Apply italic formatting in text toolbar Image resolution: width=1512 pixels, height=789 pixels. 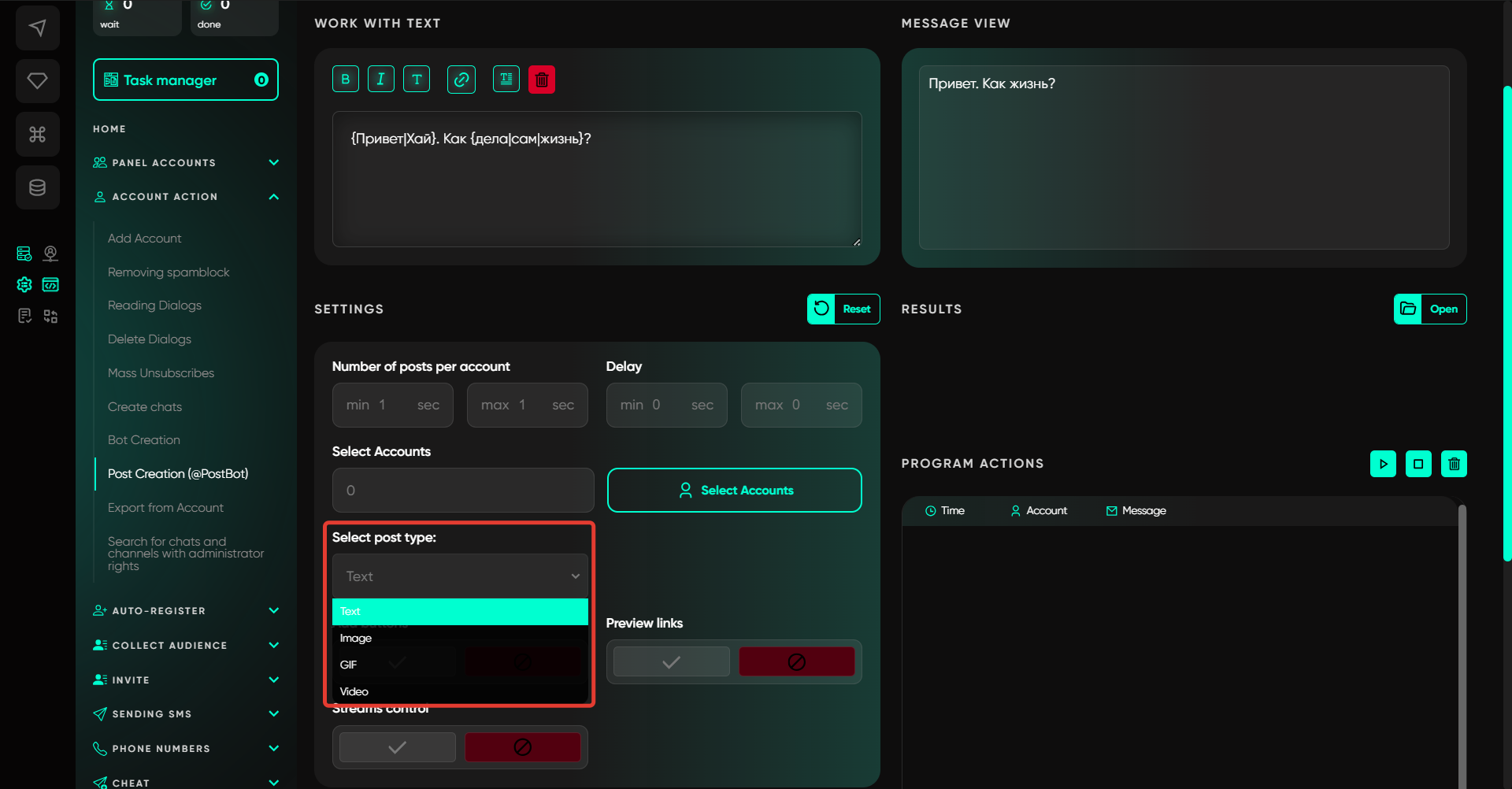(x=381, y=80)
